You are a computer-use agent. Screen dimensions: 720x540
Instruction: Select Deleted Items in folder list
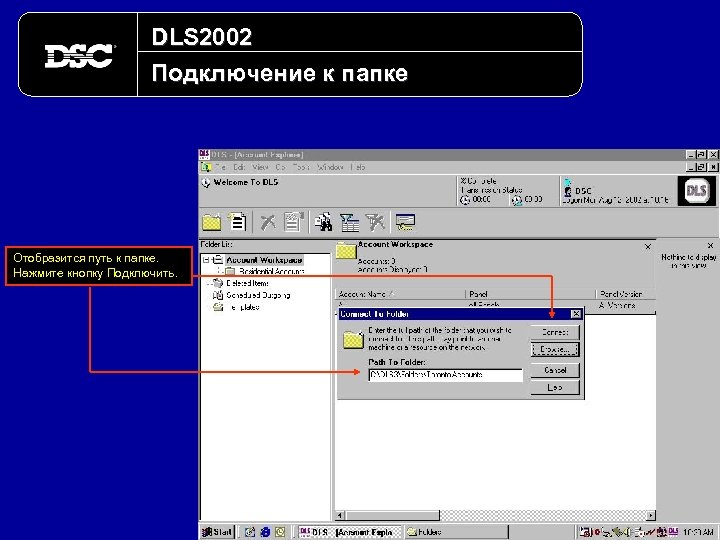pos(247,283)
